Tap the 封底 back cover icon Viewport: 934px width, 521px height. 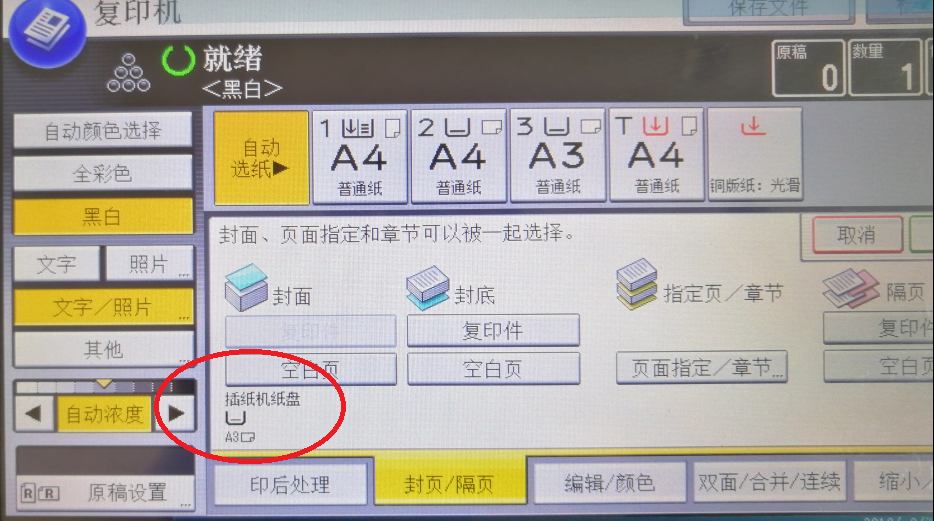click(427, 287)
